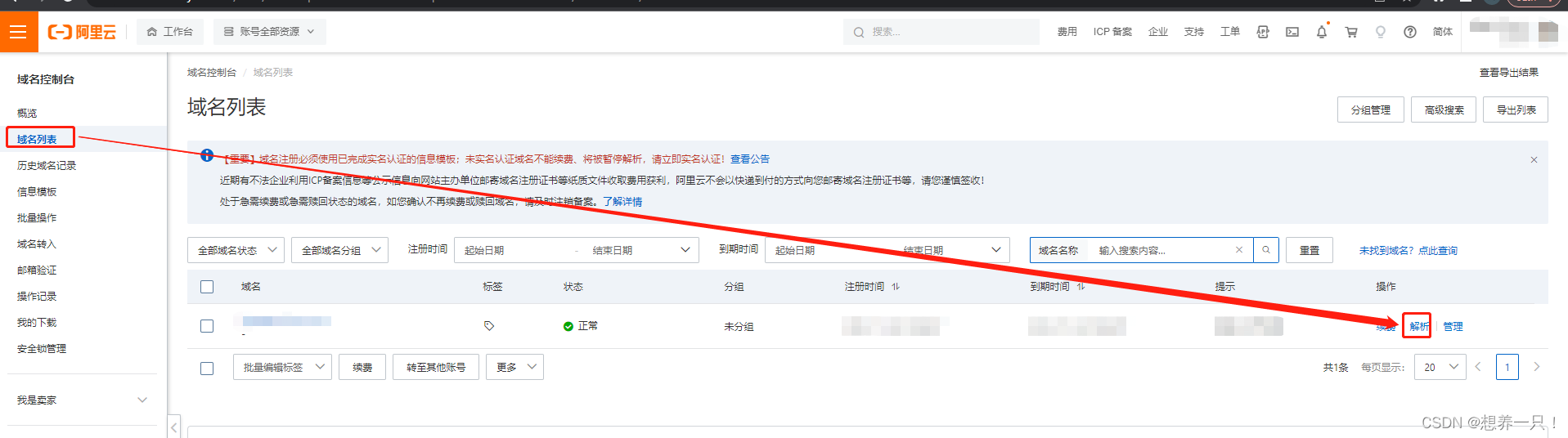The image size is (1568, 438).
Task: Open 历史域名记录 in the sidebar
Action: tap(47, 165)
